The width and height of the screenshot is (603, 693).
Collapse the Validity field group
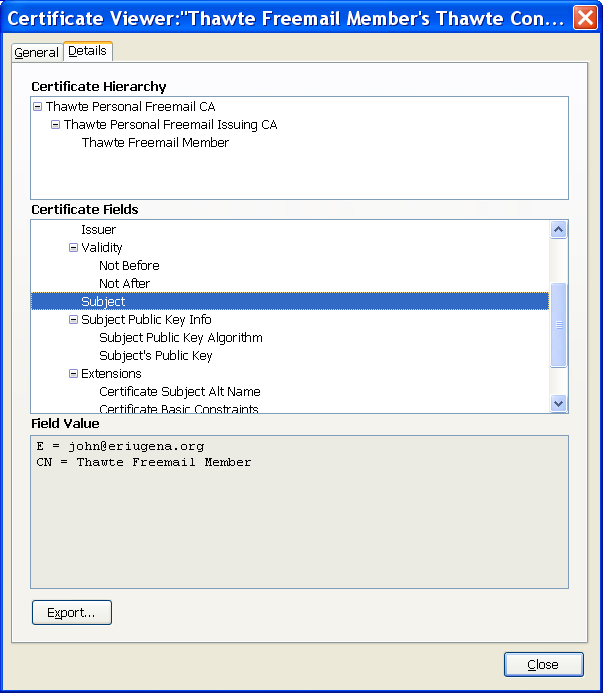[73, 248]
